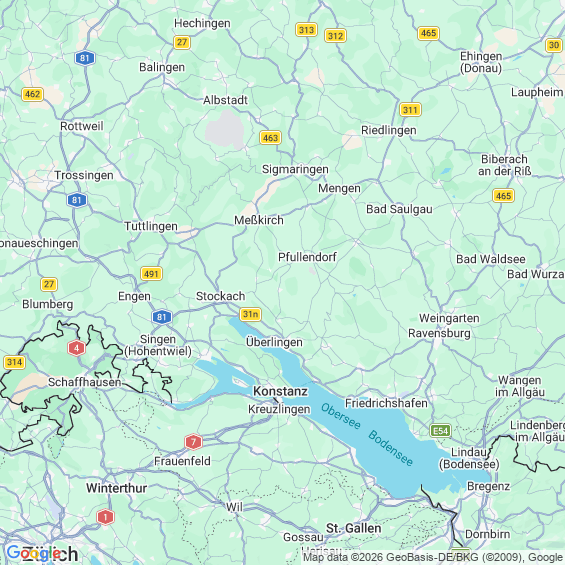The image size is (565, 565).
Task: Select the Pfullendorf town label
Action: tap(307, 257)
